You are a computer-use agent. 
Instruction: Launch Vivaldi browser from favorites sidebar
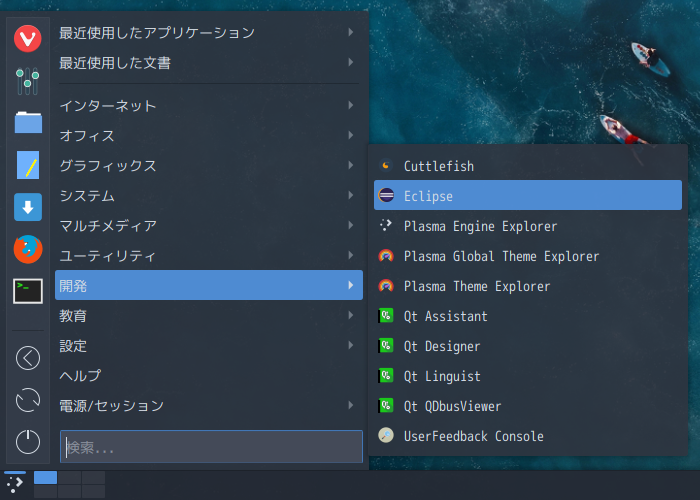tap(28, 38)
